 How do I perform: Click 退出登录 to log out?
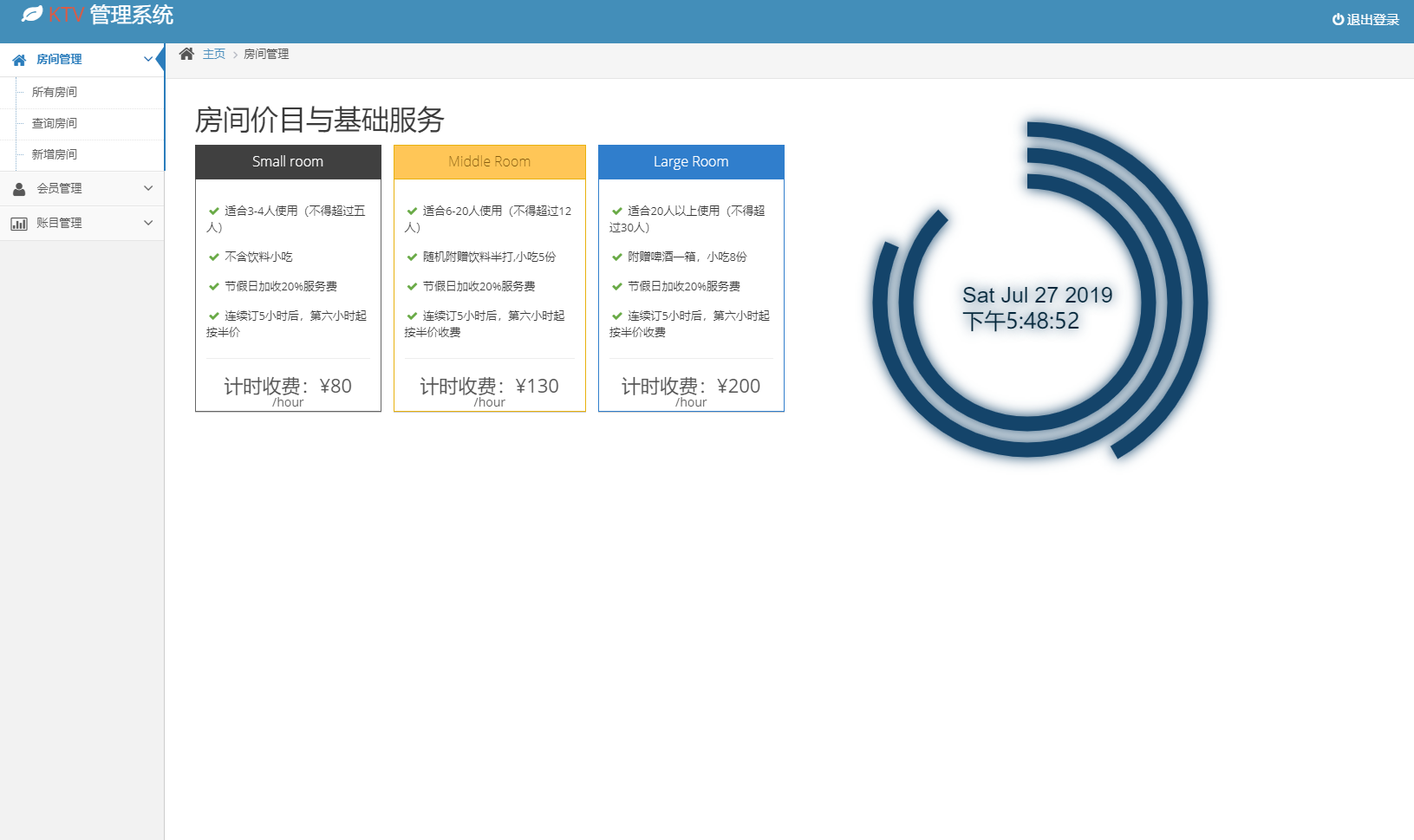click(1372, 17)
